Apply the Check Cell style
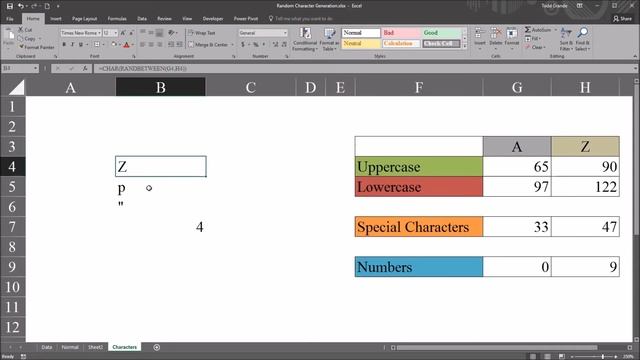640x360 pixels. (x=441, y=43)
